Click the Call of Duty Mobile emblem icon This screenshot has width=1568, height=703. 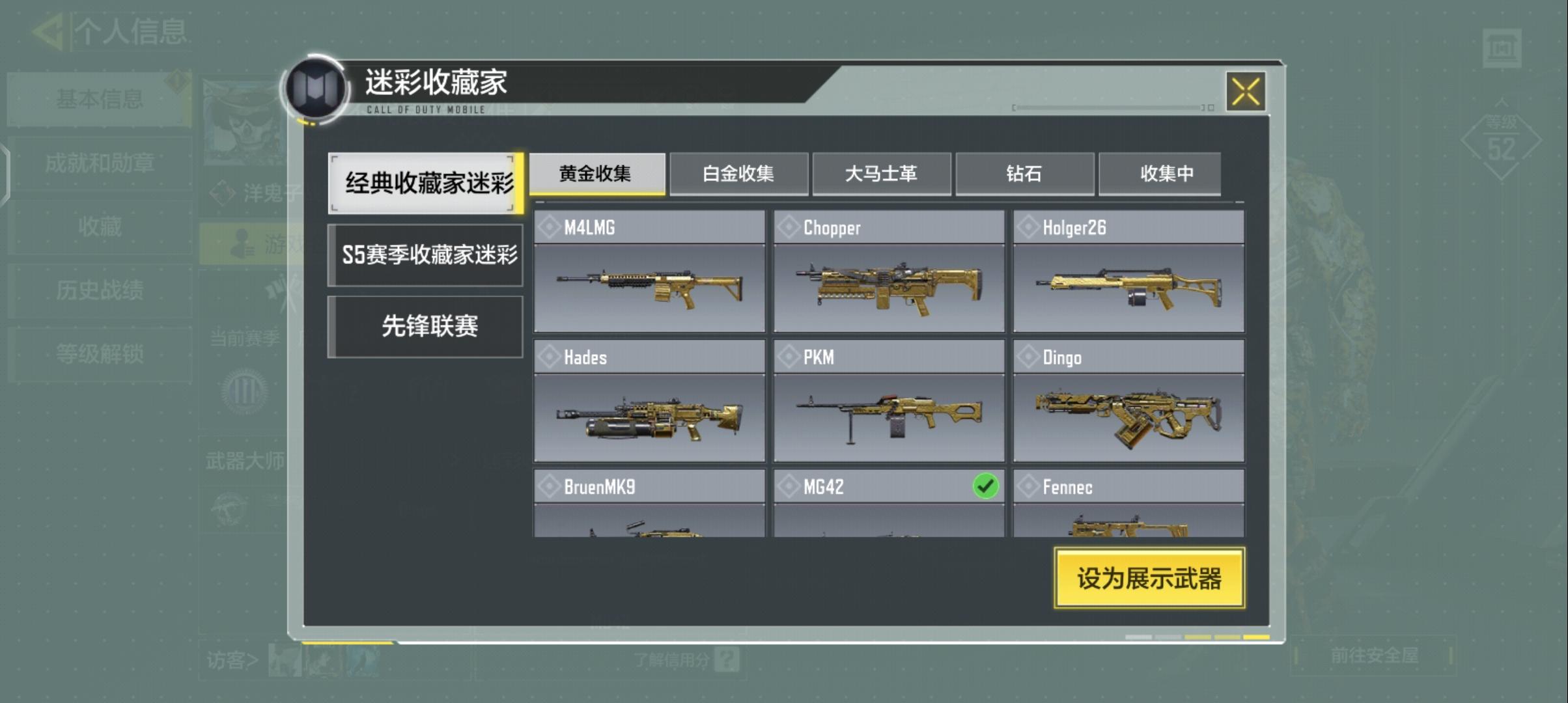click(316, 89)
